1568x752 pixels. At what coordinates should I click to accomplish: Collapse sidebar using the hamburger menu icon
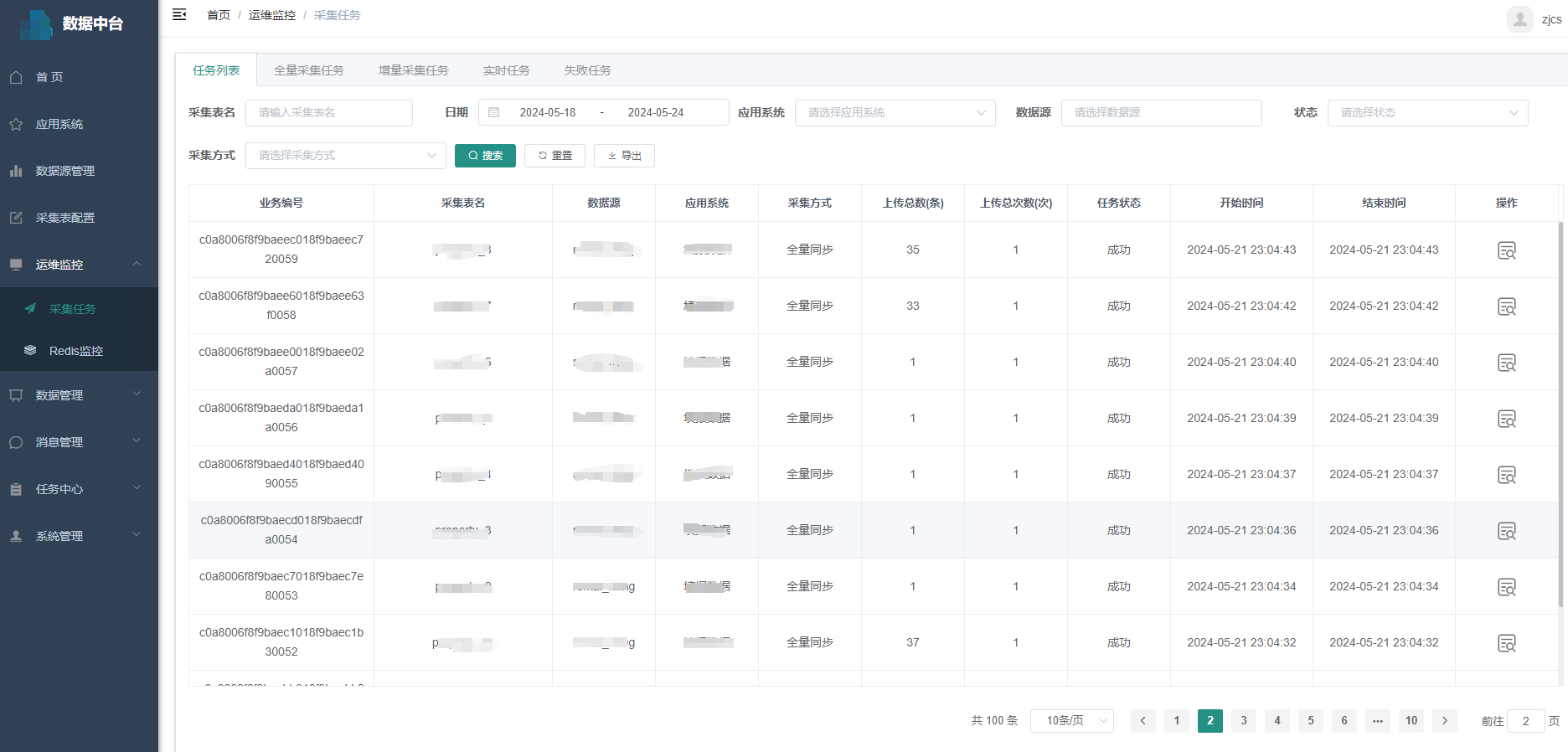[179, 15]
